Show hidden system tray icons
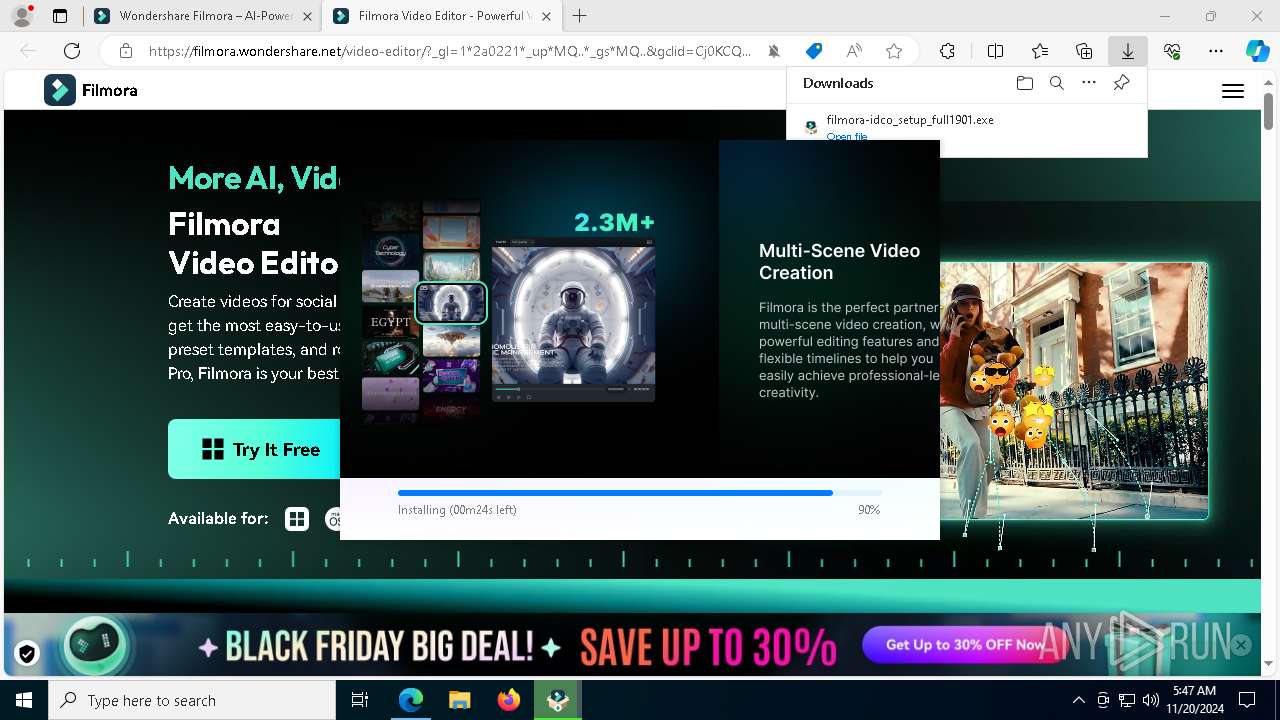 pyautogui.click(x=1078, y=700)
